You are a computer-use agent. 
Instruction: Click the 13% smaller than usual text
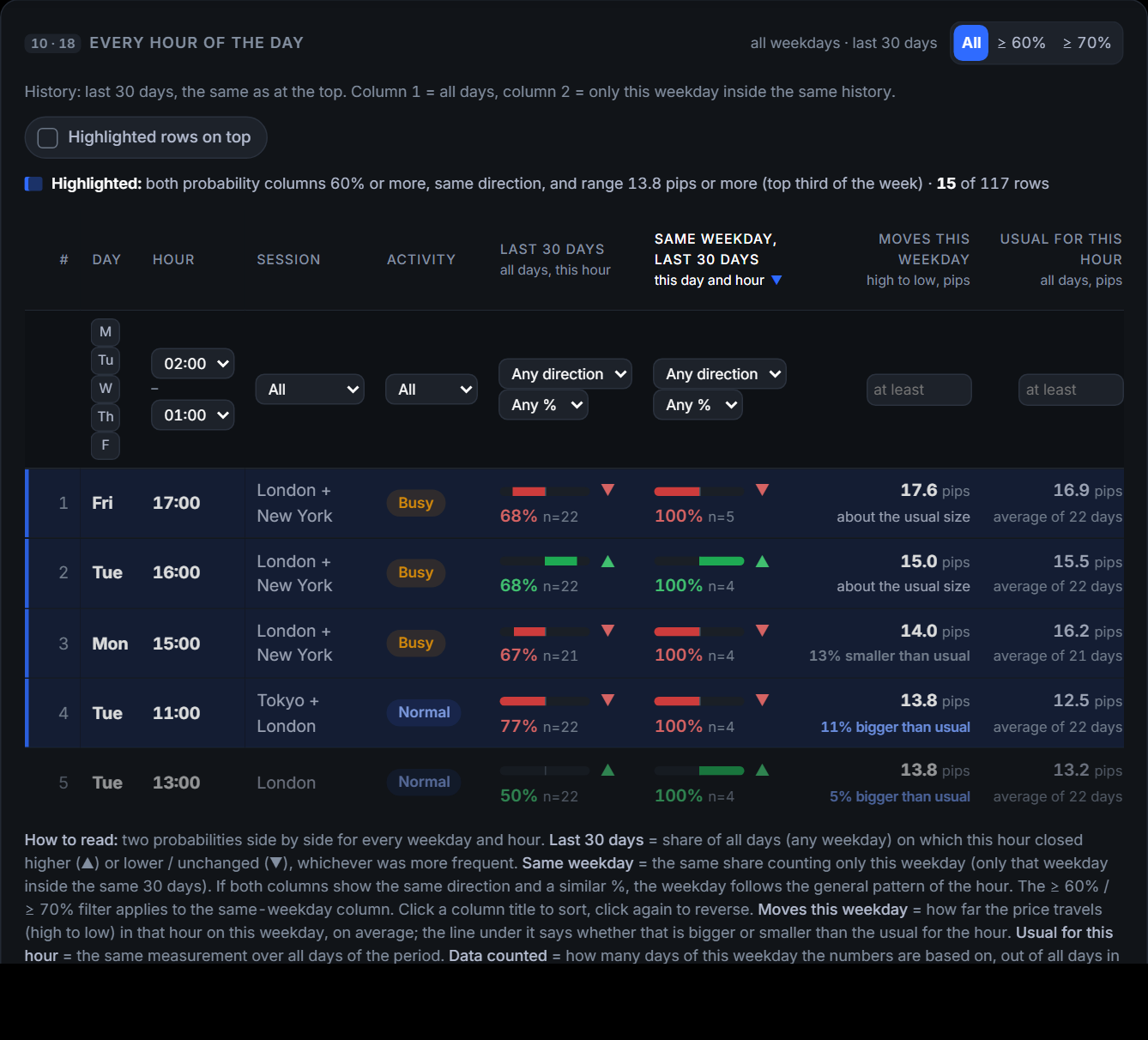tap(890, 656)
